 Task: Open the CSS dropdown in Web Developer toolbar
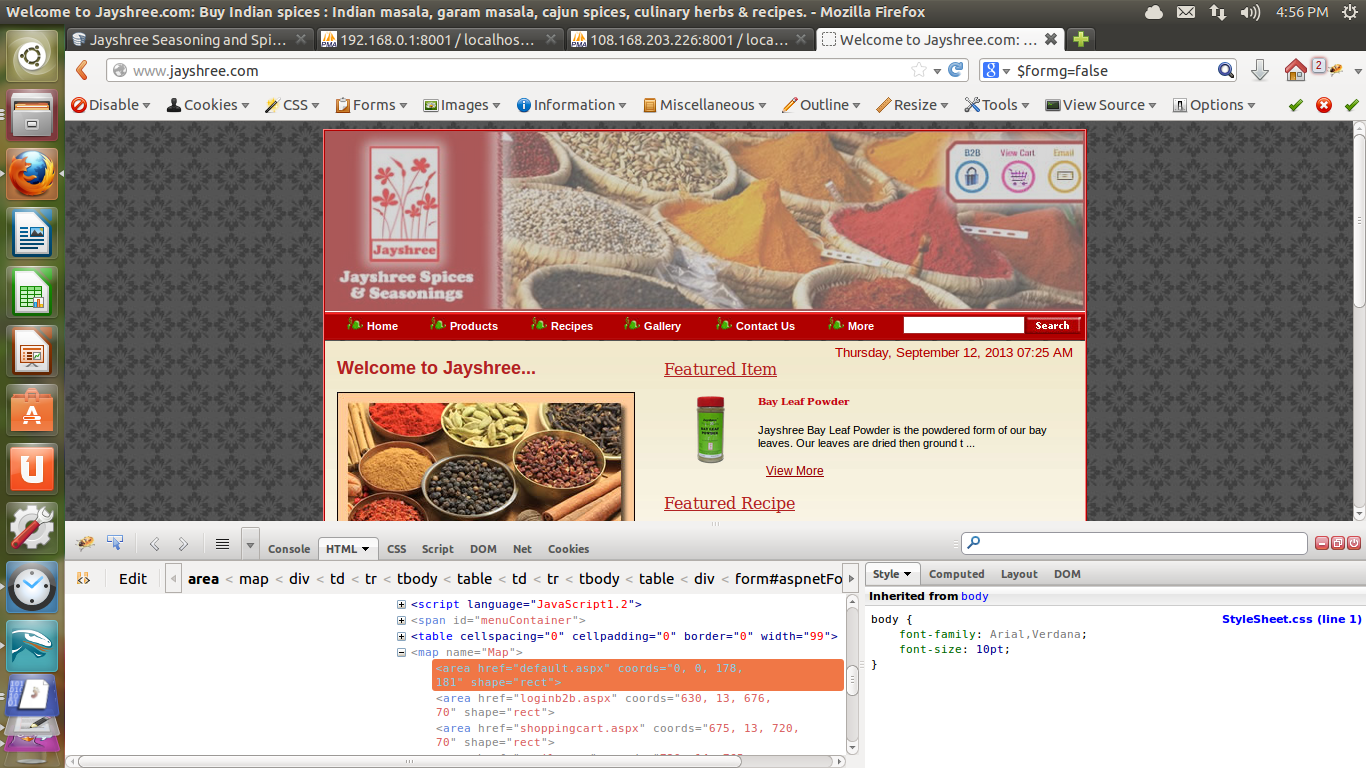point(292,105)
